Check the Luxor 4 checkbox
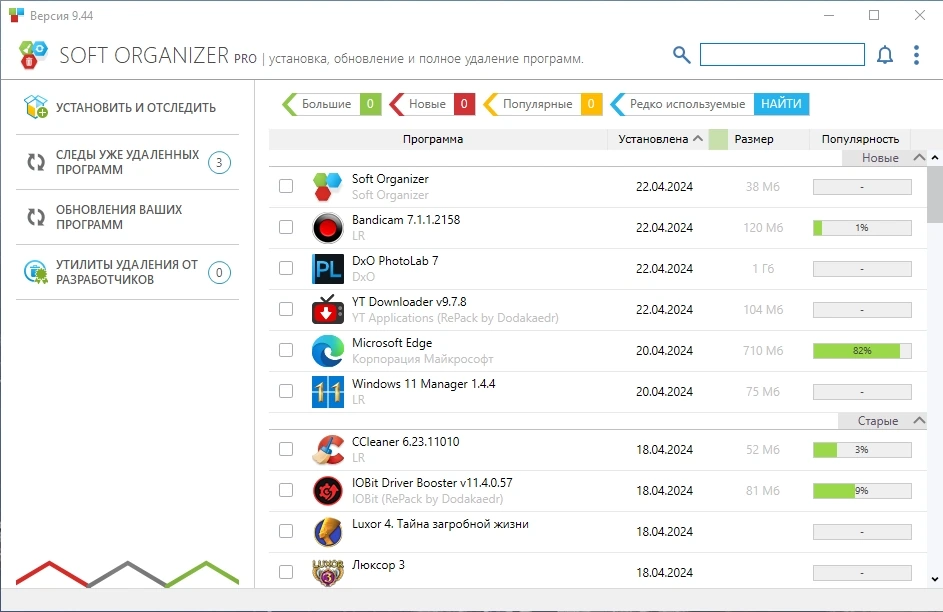943x612 pixels. click(x=286, y=531)
